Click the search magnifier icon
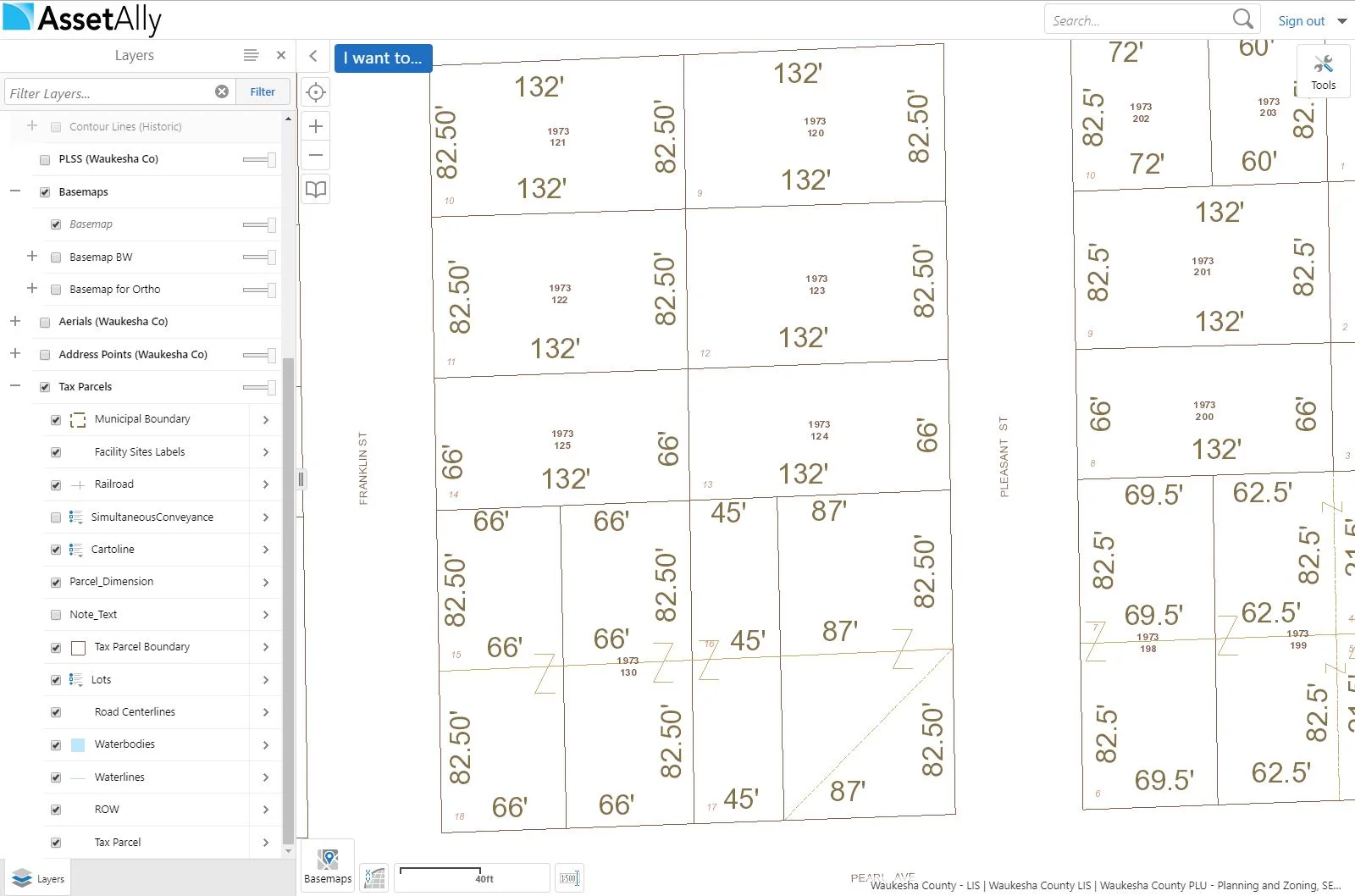This screenshot has width=1355, height=896. pyautogui.click(x=1242, y=19)
